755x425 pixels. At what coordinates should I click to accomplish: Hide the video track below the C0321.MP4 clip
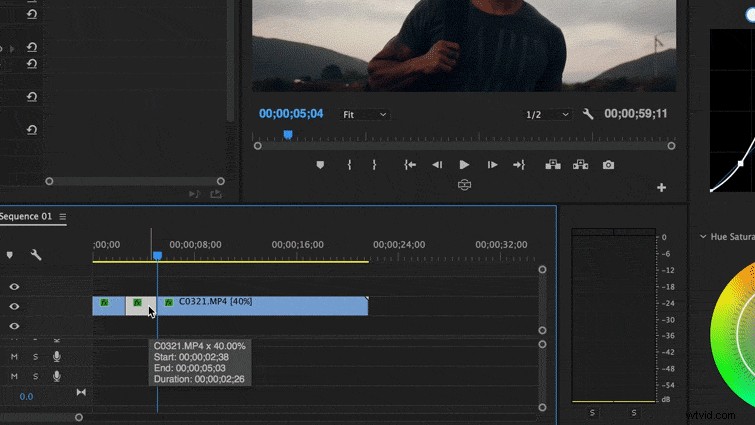coord(14,326)
